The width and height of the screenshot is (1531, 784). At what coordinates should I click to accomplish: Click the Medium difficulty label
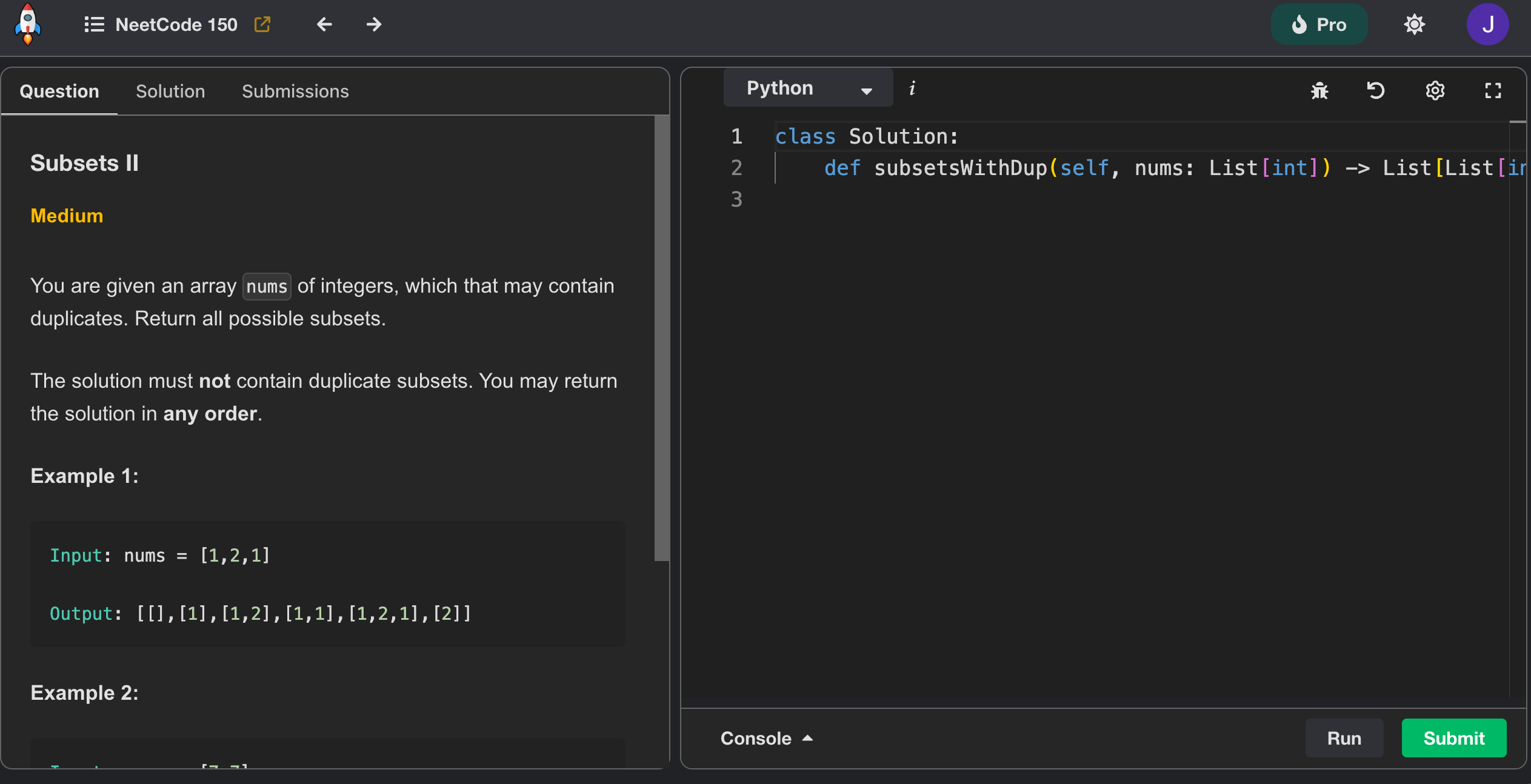67,216
